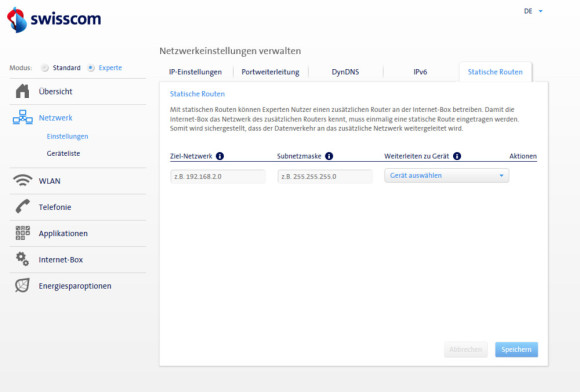Click the Netzwerkeinstellungen verwalten title
This screenshot has width=580, height=392.
(x=230, y=51)
